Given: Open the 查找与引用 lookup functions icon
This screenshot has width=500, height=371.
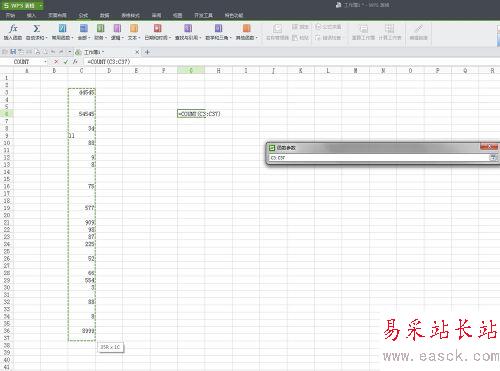Looking at the screenshot, I should click(x=188, y=28).
